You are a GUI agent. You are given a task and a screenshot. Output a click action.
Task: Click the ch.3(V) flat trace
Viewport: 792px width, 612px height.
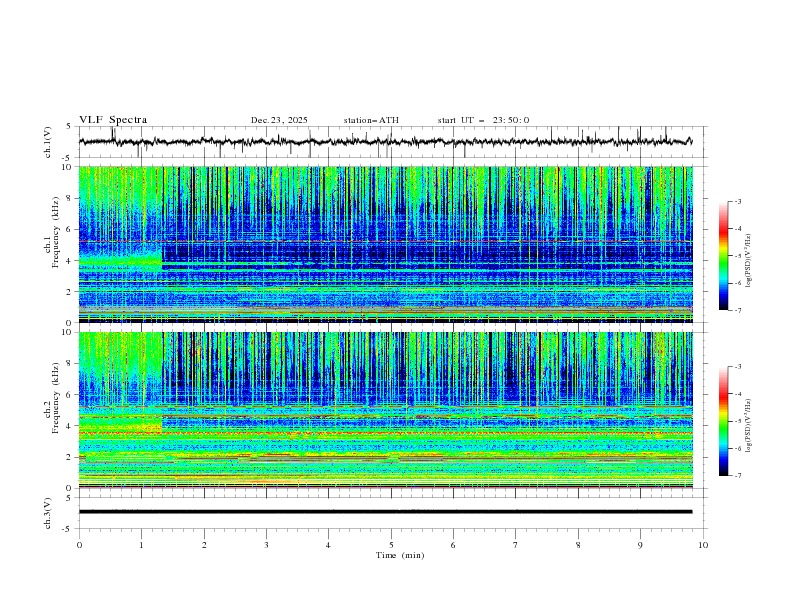(x=385, y=512)
